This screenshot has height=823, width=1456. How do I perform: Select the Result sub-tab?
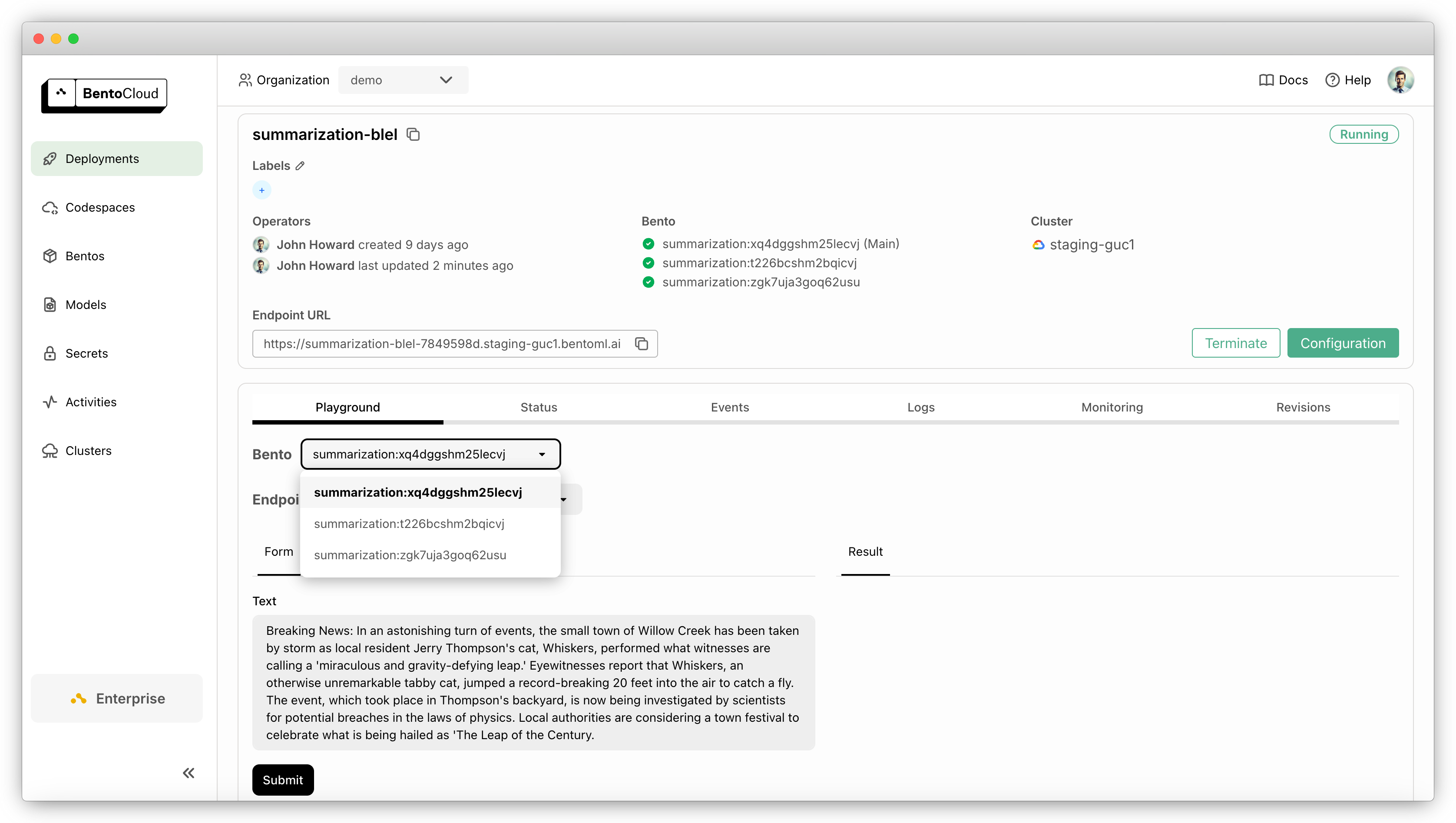[865, 552]
